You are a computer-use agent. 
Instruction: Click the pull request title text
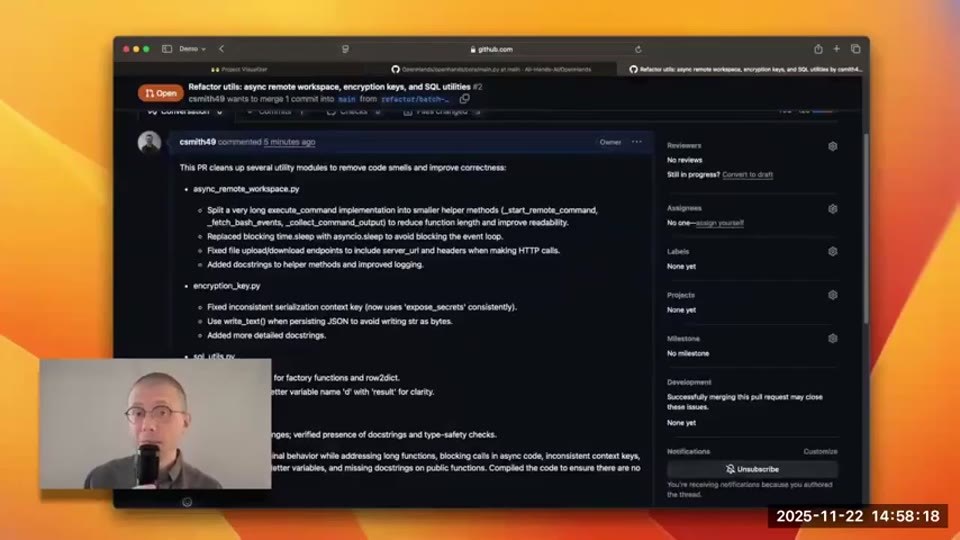pyautogui.click(x=329, y=87)
